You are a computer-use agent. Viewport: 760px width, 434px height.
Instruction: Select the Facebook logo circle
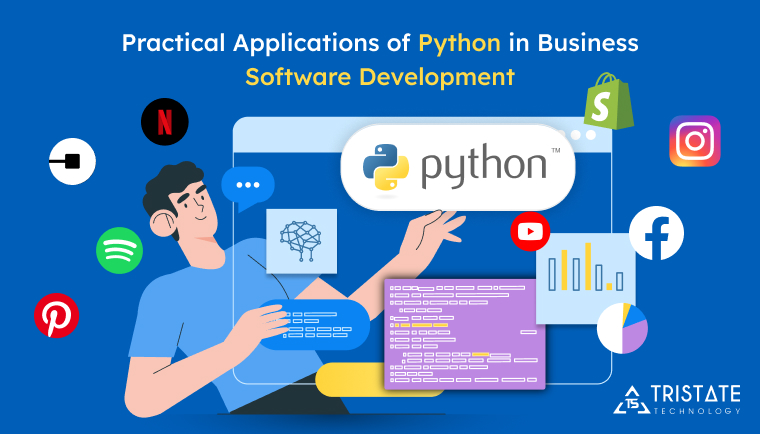point(656,233)
